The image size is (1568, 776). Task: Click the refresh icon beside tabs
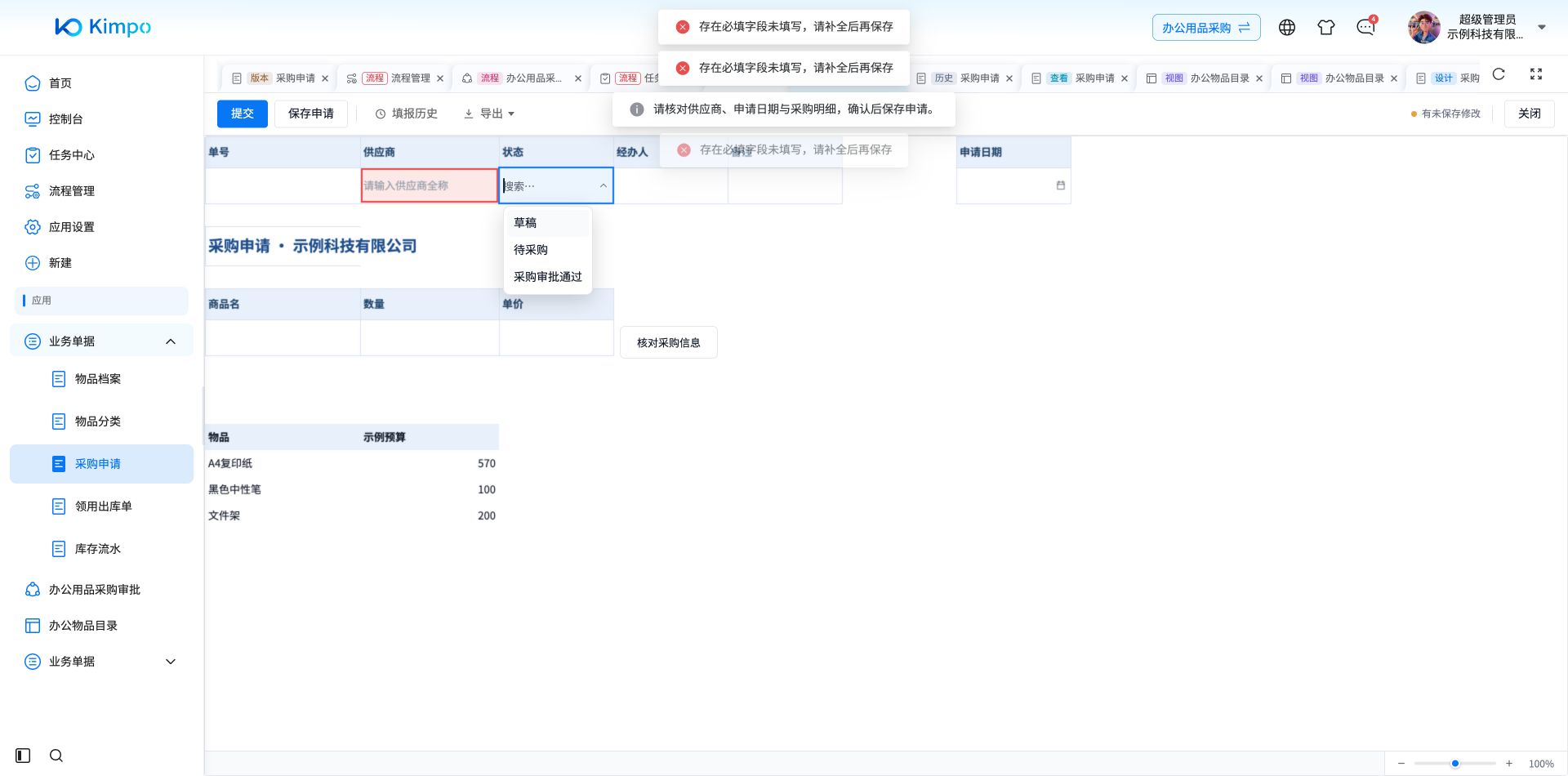1499,74
